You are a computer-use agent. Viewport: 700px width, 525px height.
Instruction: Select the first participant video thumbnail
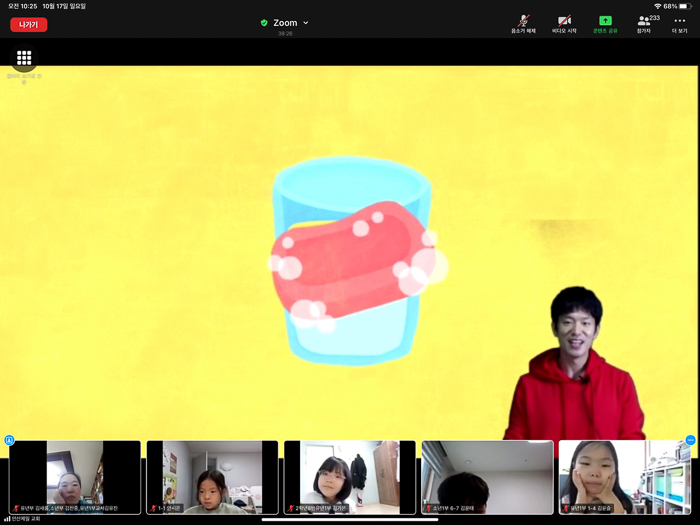75,477
